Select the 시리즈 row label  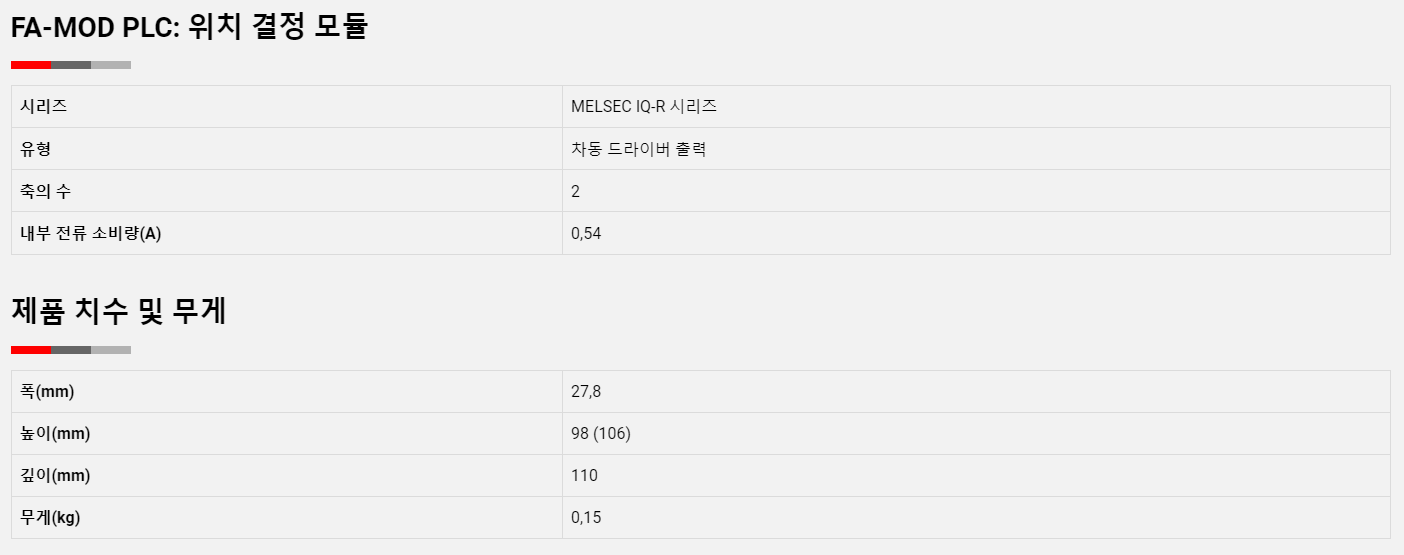point(44,106)
